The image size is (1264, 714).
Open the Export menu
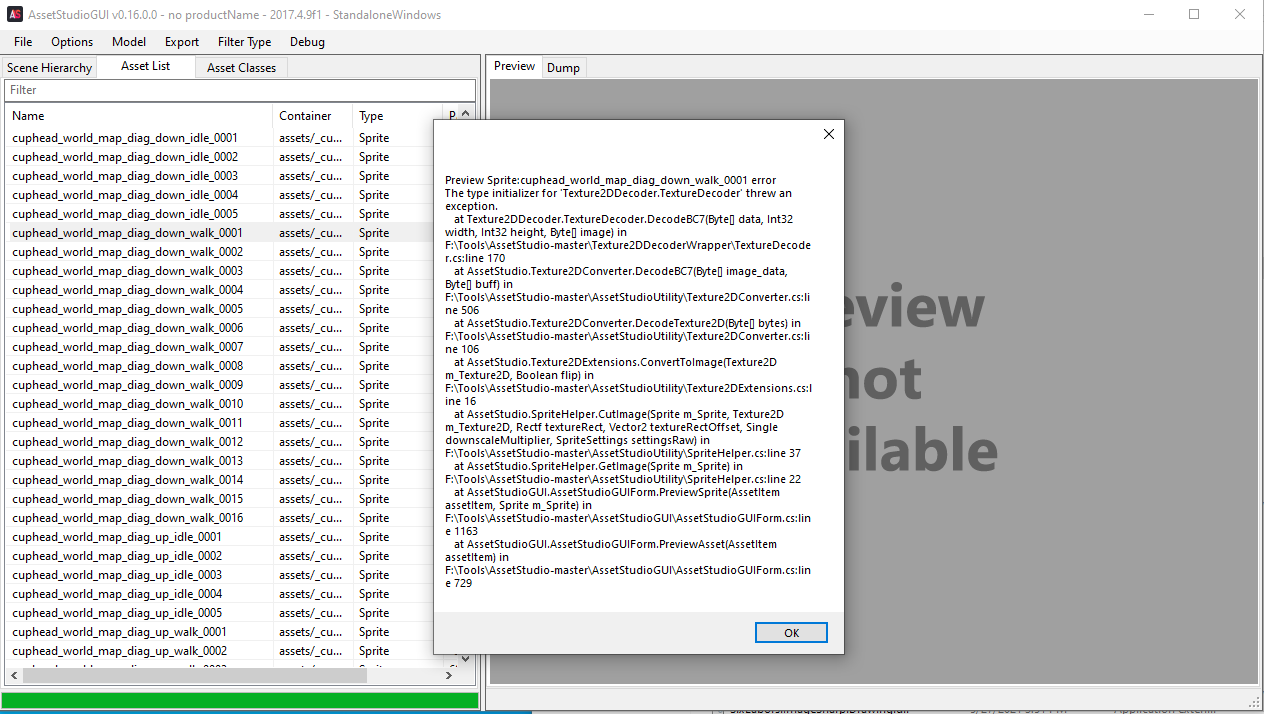[182, 42]
